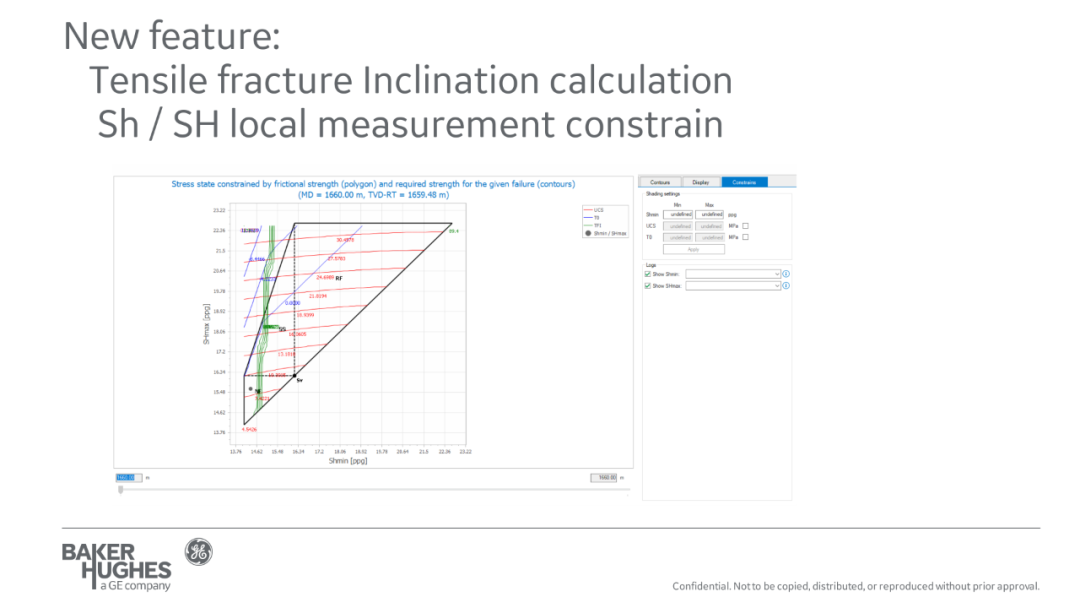
Task: Expand the Show SHmax log dropdown
Action: coord(733,286)
